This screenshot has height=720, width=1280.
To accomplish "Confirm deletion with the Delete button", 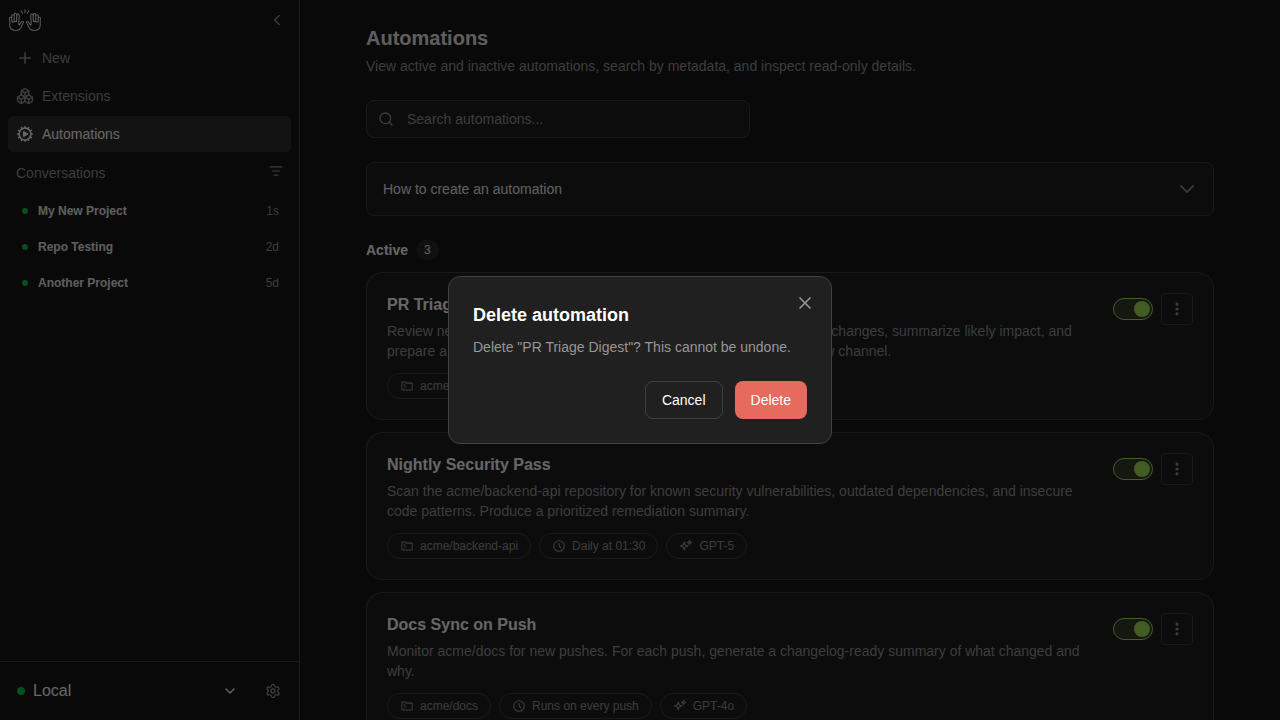I will pyautogui.click(x=771, y=400).
